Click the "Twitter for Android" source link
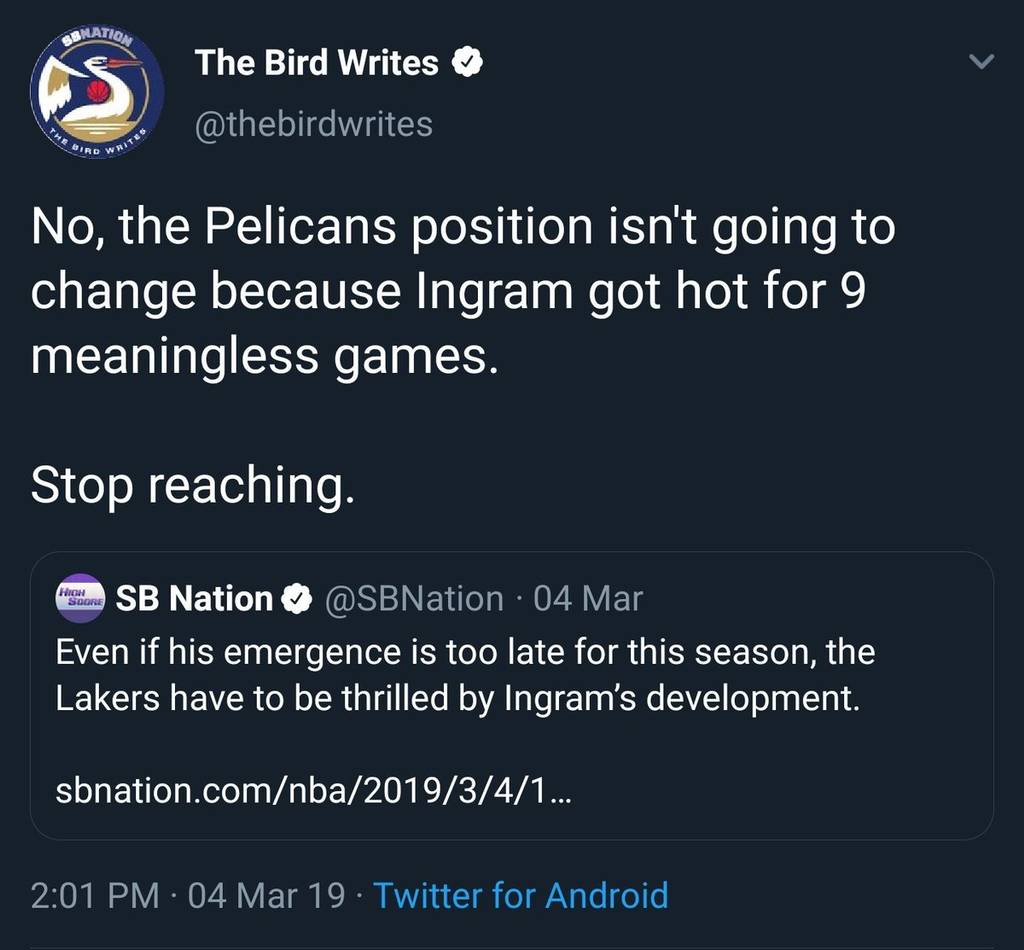The height and width of the screenshot is (950, 1024). (x=520, y=893)
